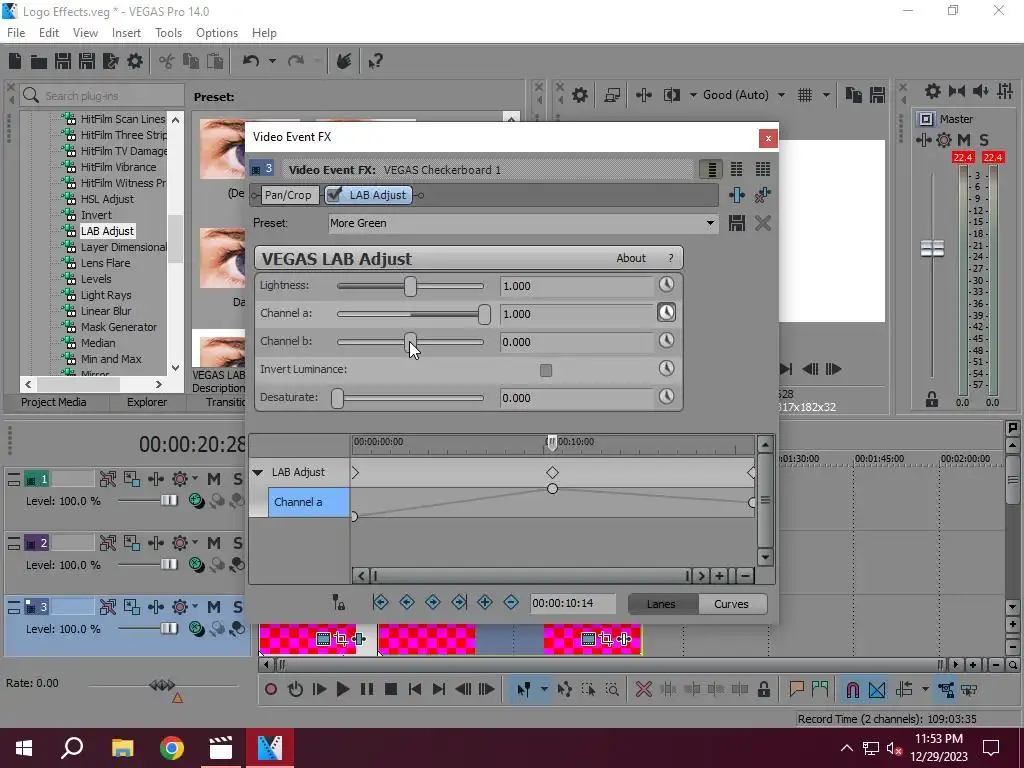This screenshot has height=768, width=1024.
Task: Open the edit tool selector dropdown arrow
Action: tap(544, 689)
